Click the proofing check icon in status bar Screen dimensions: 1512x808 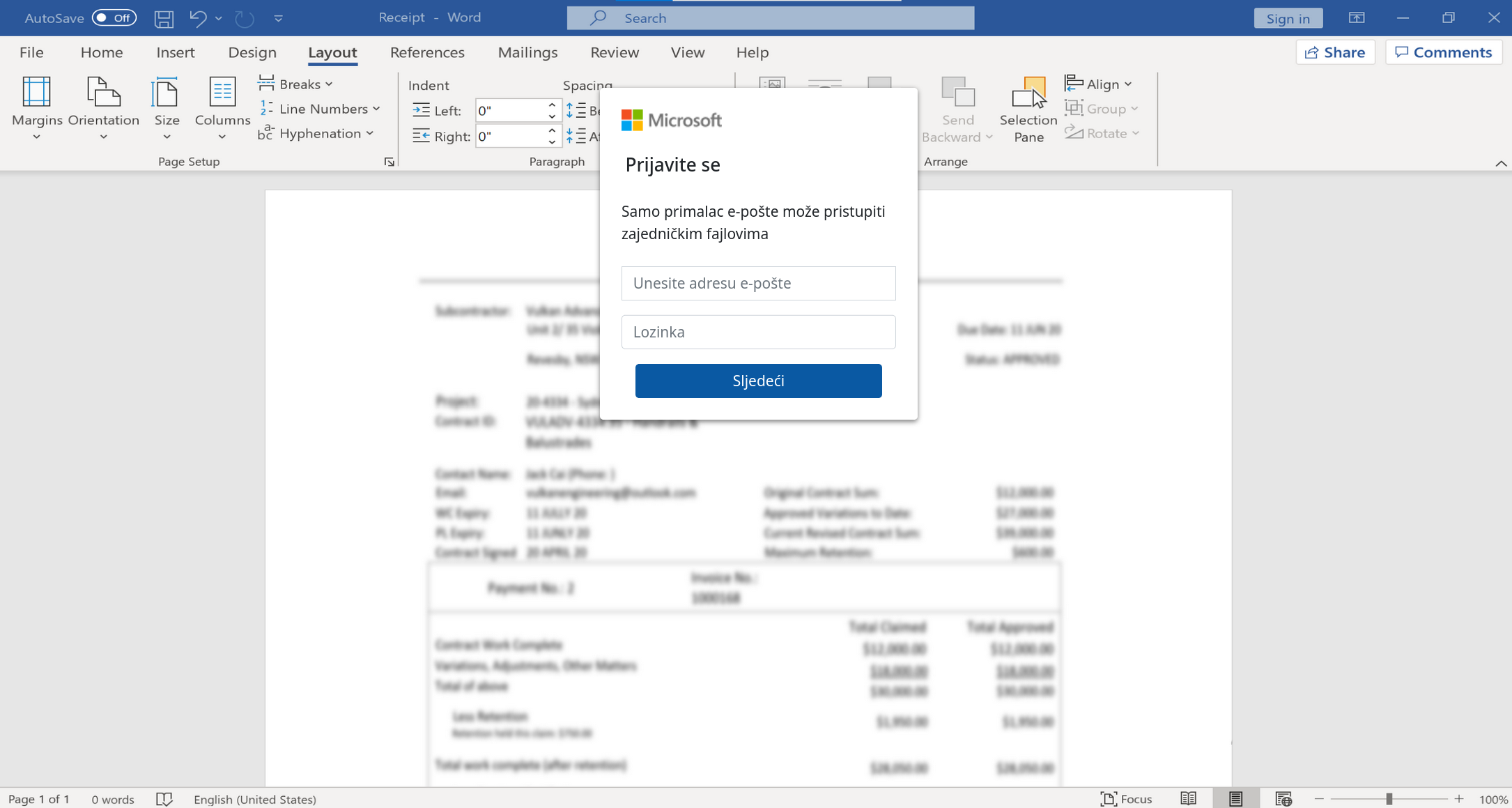[x=164, y=799]
